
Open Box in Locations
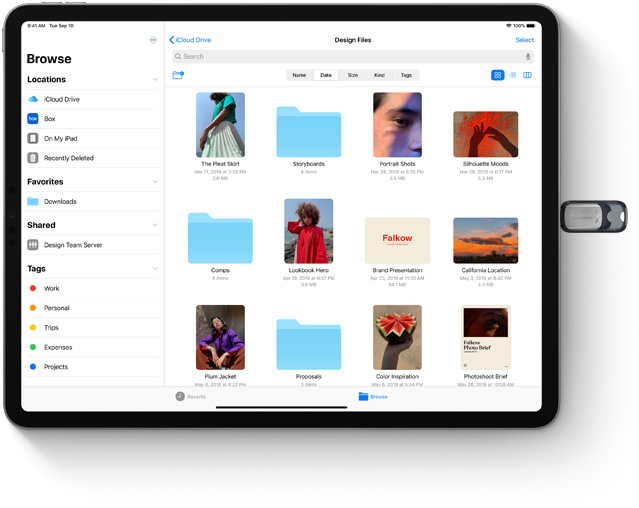49,119
